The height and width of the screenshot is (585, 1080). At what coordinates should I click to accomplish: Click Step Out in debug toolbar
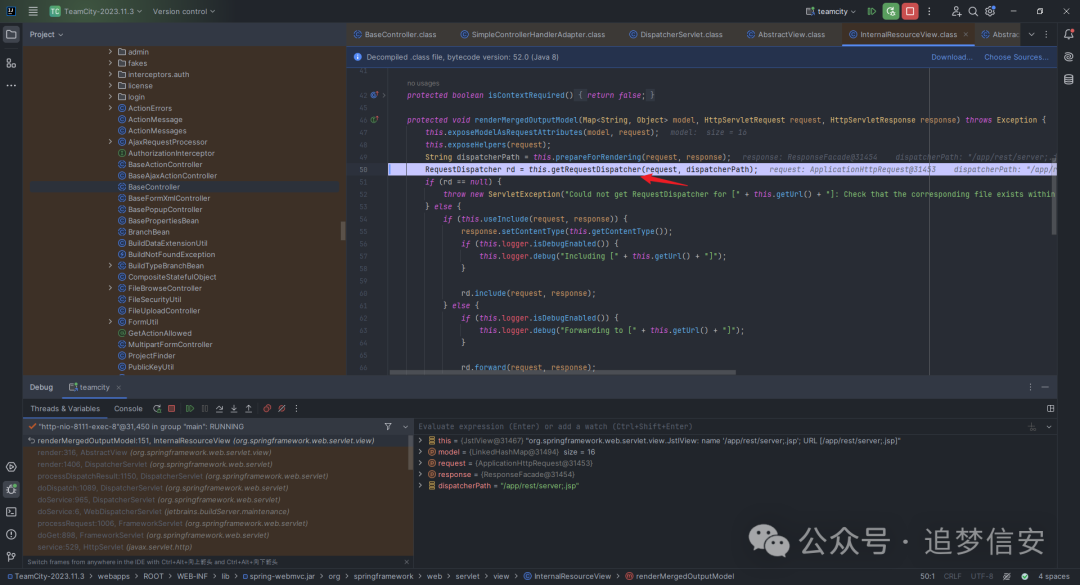249,409
